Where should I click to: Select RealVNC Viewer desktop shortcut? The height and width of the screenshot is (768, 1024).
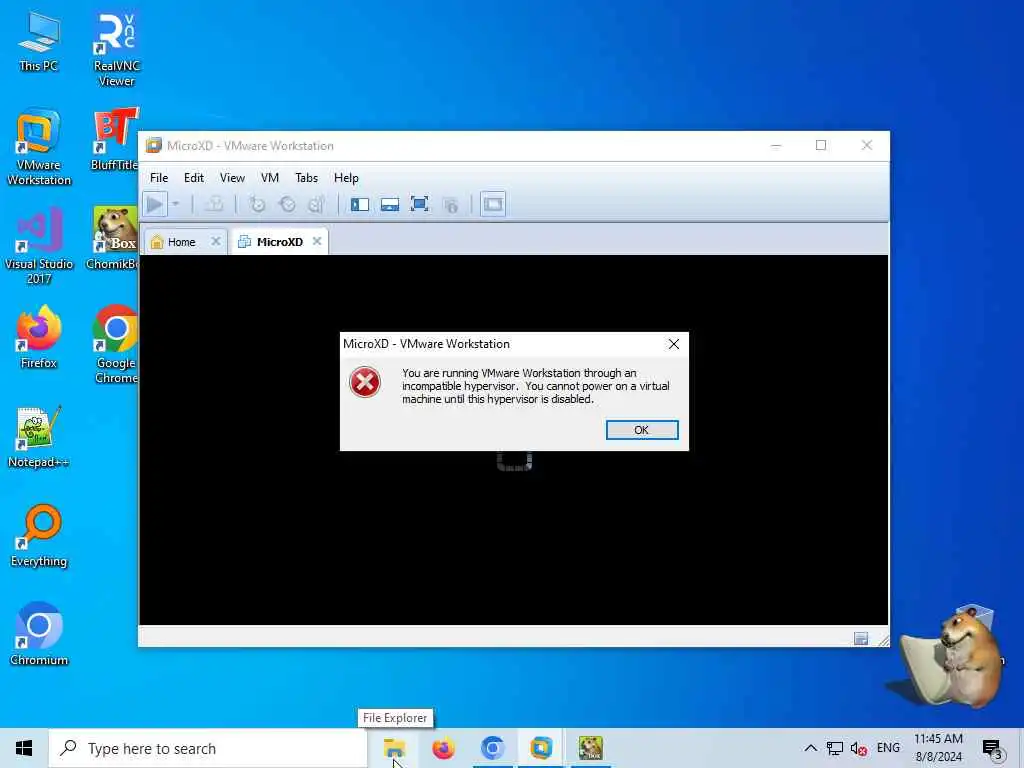coord(116,50)
